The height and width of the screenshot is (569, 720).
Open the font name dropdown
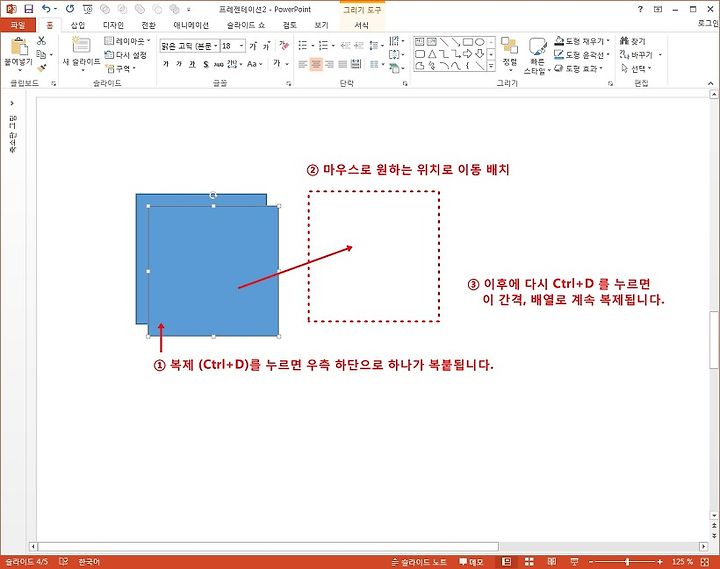click(x=216, y=46)
